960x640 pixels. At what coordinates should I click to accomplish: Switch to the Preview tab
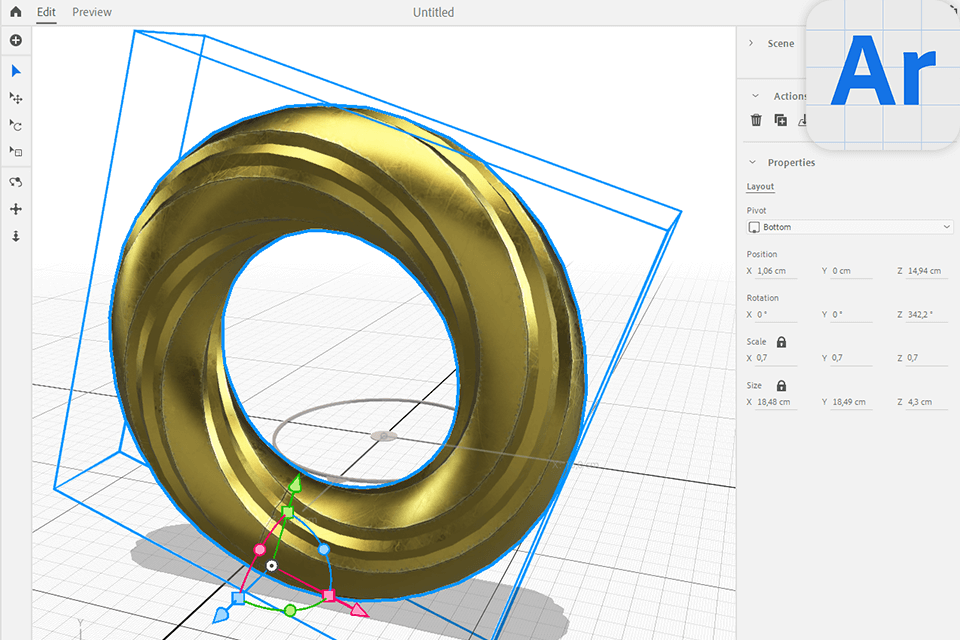click(92, 12)
